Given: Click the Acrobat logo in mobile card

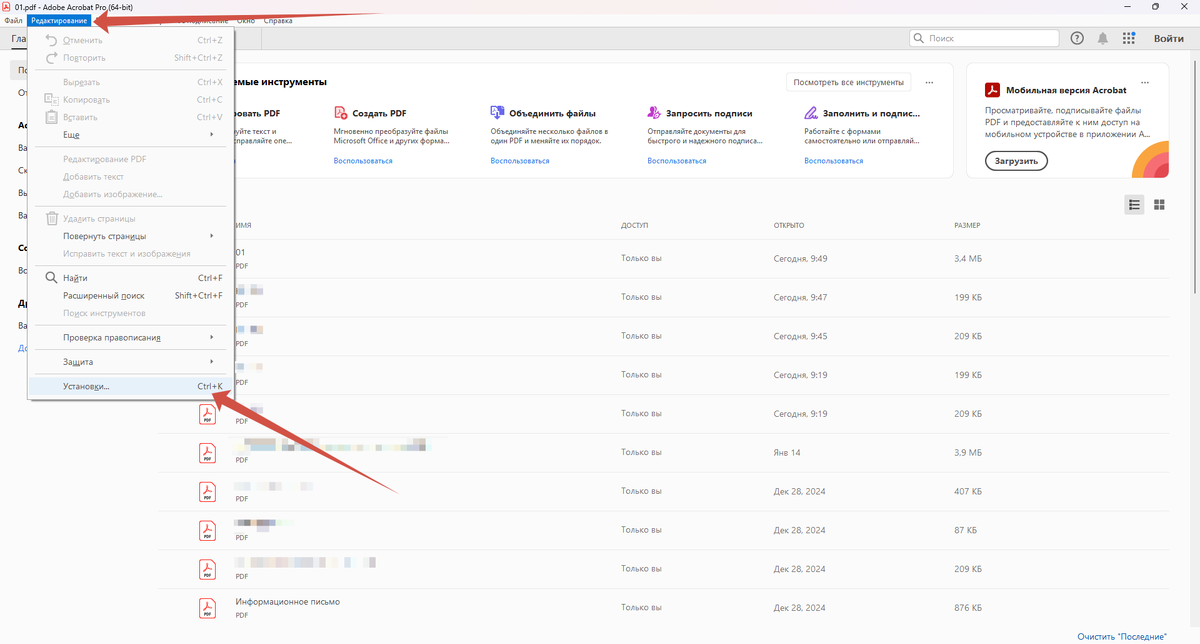Looking at the screenshot, I should click(x=992, y=89).
